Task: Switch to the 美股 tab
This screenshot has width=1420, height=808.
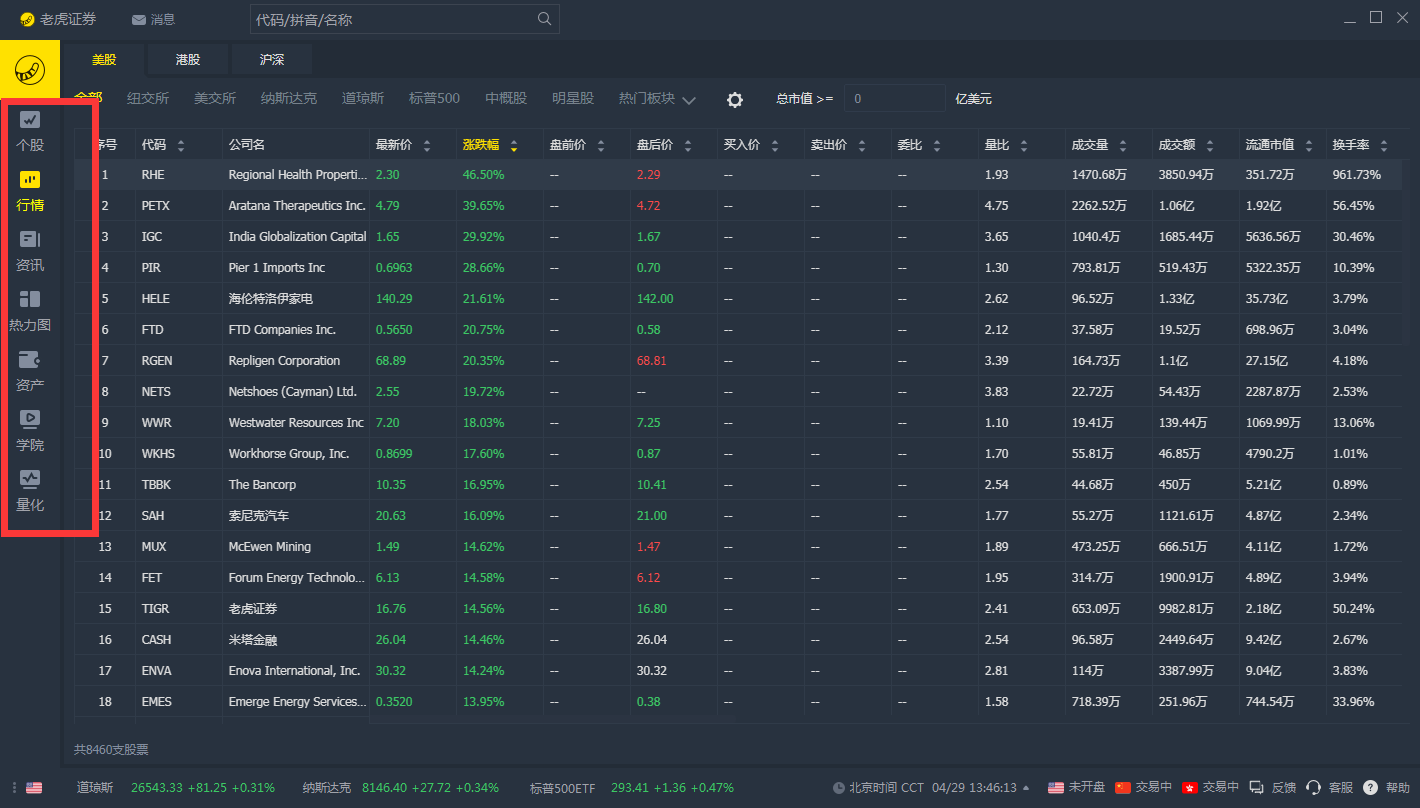Action: 103,59
